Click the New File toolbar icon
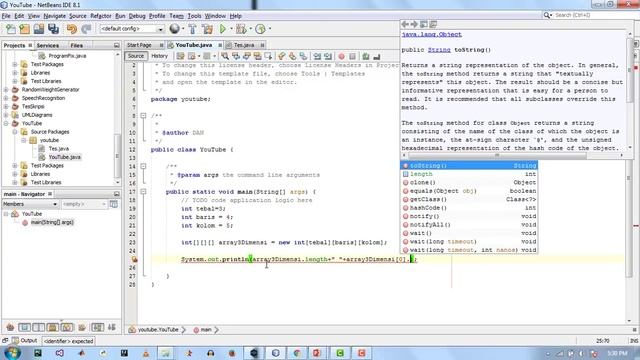640x360 pixels. pos(11,29)
